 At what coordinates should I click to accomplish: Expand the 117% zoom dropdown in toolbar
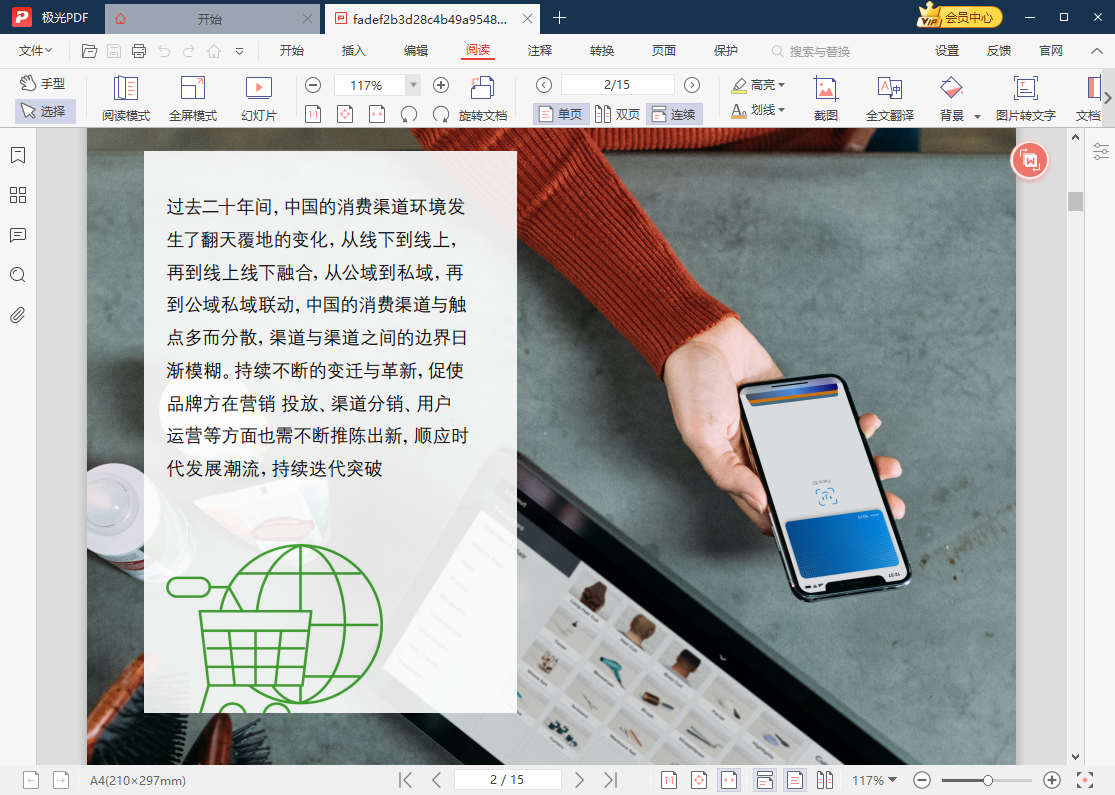(414, 86)
